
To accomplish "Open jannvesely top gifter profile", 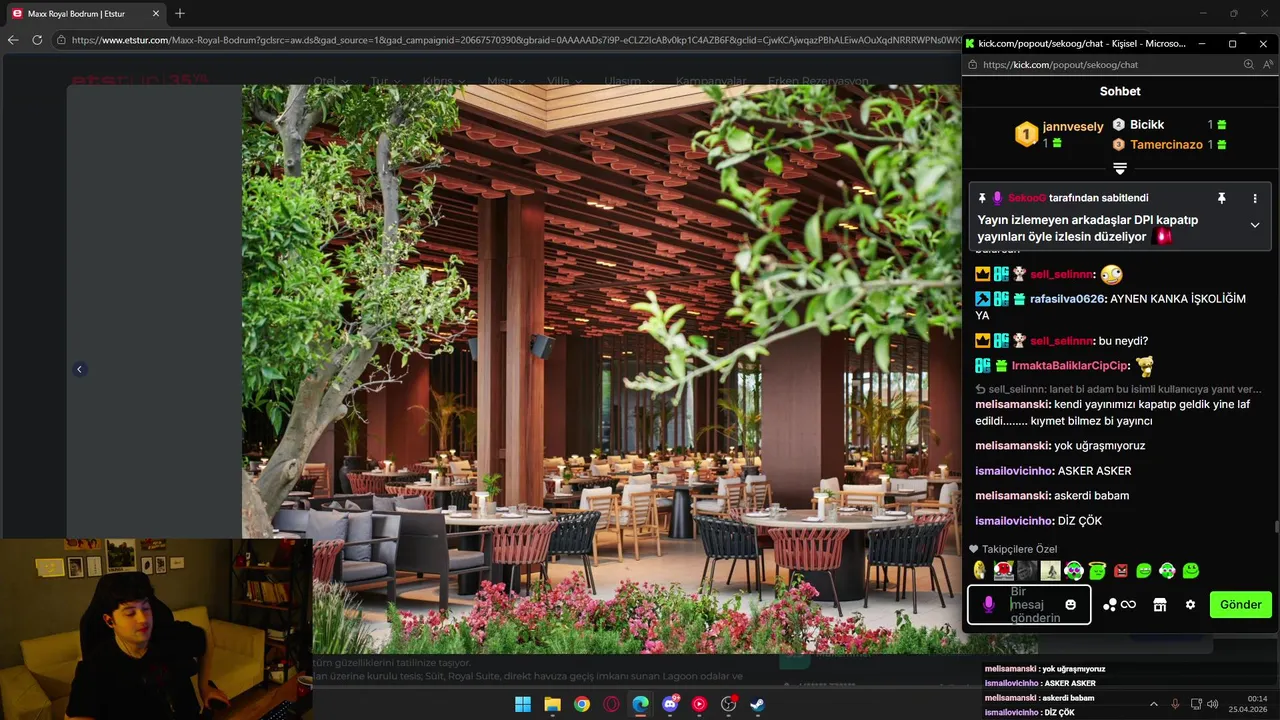I will coord(1073,127).
